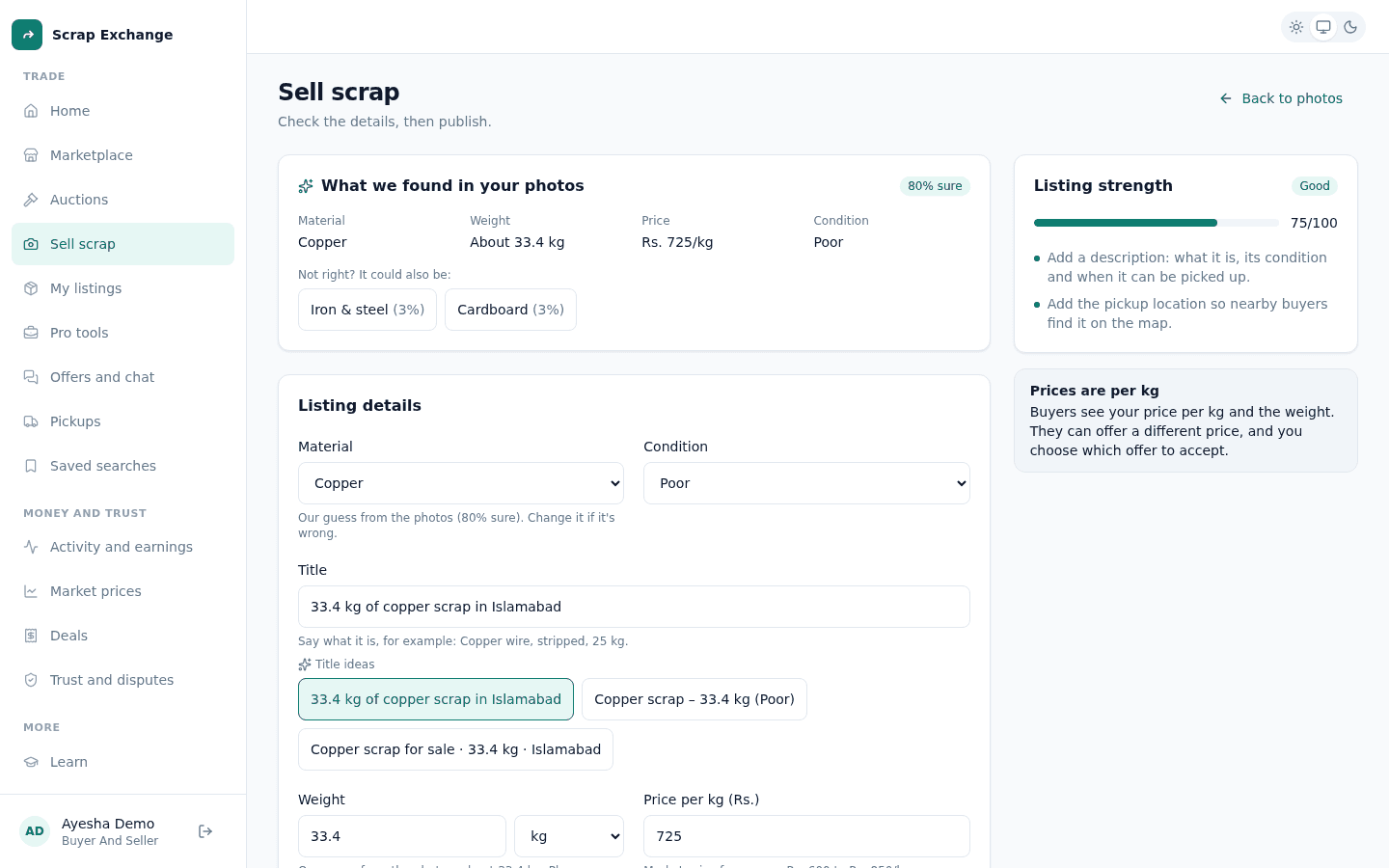Click the Saved searches bookmark icon
1389x868 pixels.
coord(31,466)
